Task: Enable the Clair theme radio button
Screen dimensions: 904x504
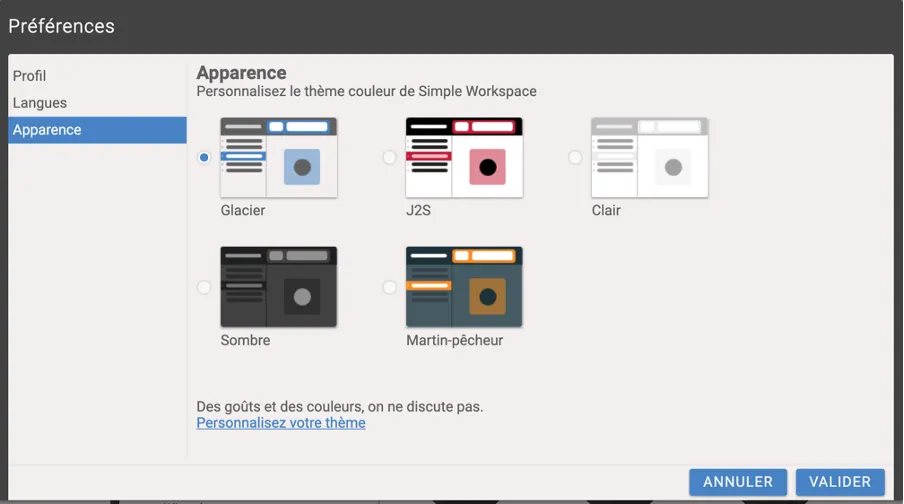Action: click(575, 158)
